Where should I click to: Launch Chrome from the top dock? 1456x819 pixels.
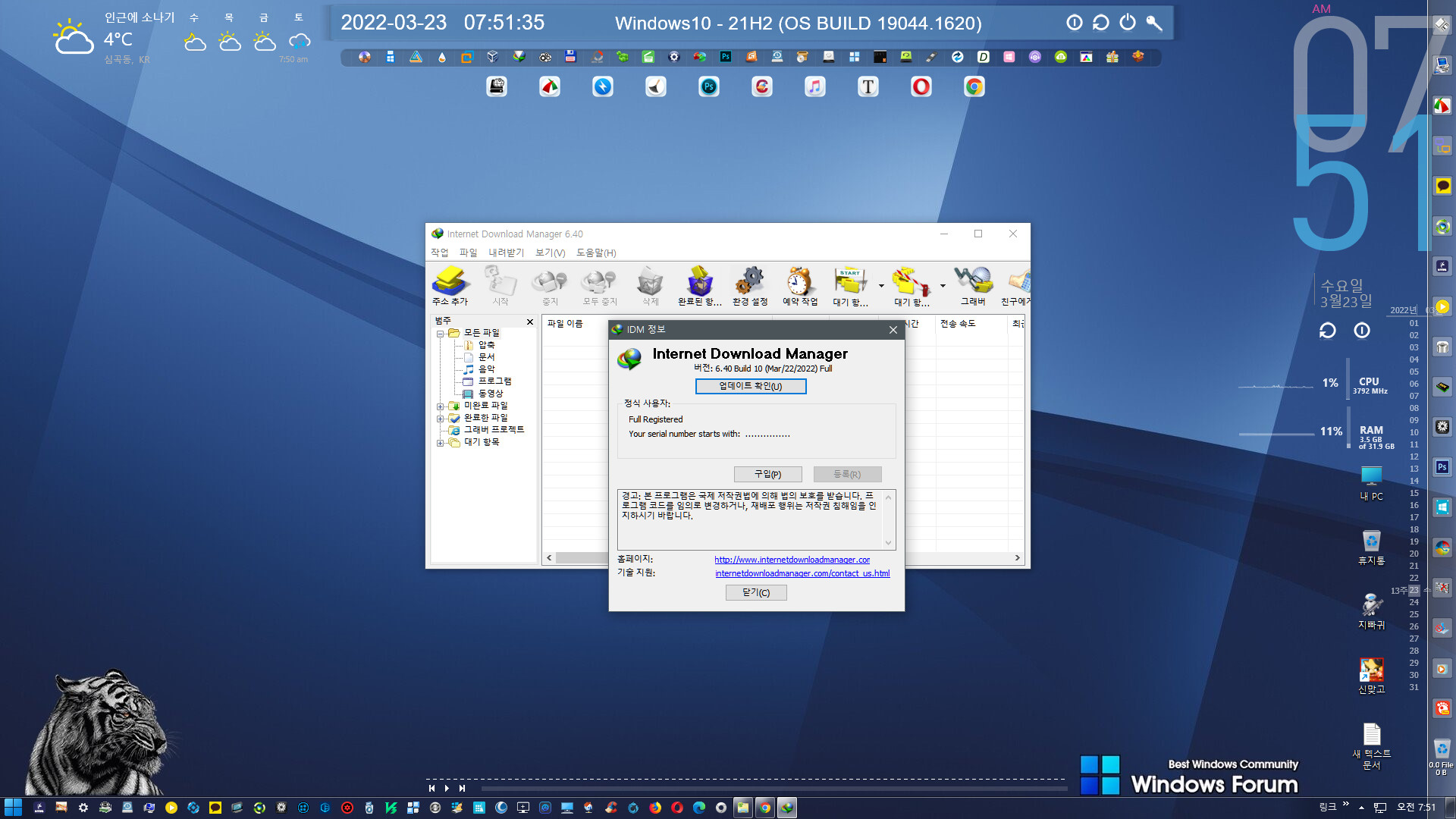[974, 86]
